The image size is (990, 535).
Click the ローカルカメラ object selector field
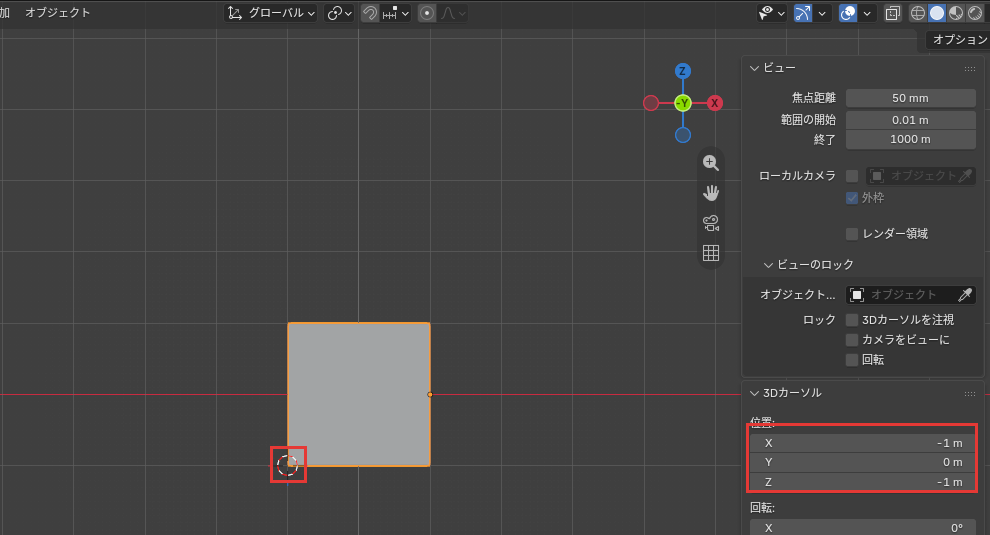point(921,176)
